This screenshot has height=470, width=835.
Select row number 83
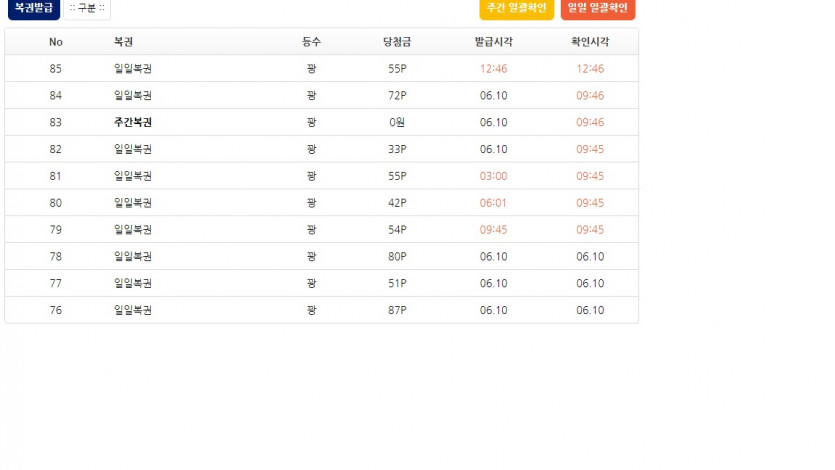click(x=56, y=122)
